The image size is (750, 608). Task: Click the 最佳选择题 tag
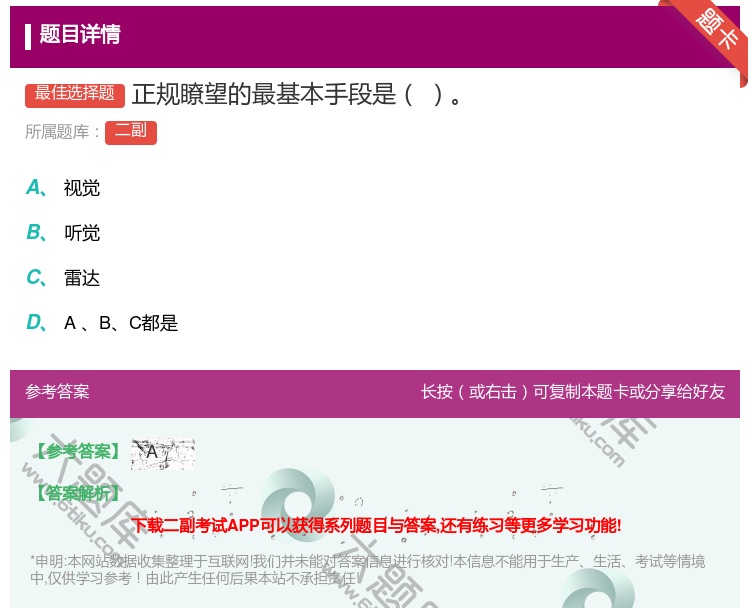coord(75,94)
